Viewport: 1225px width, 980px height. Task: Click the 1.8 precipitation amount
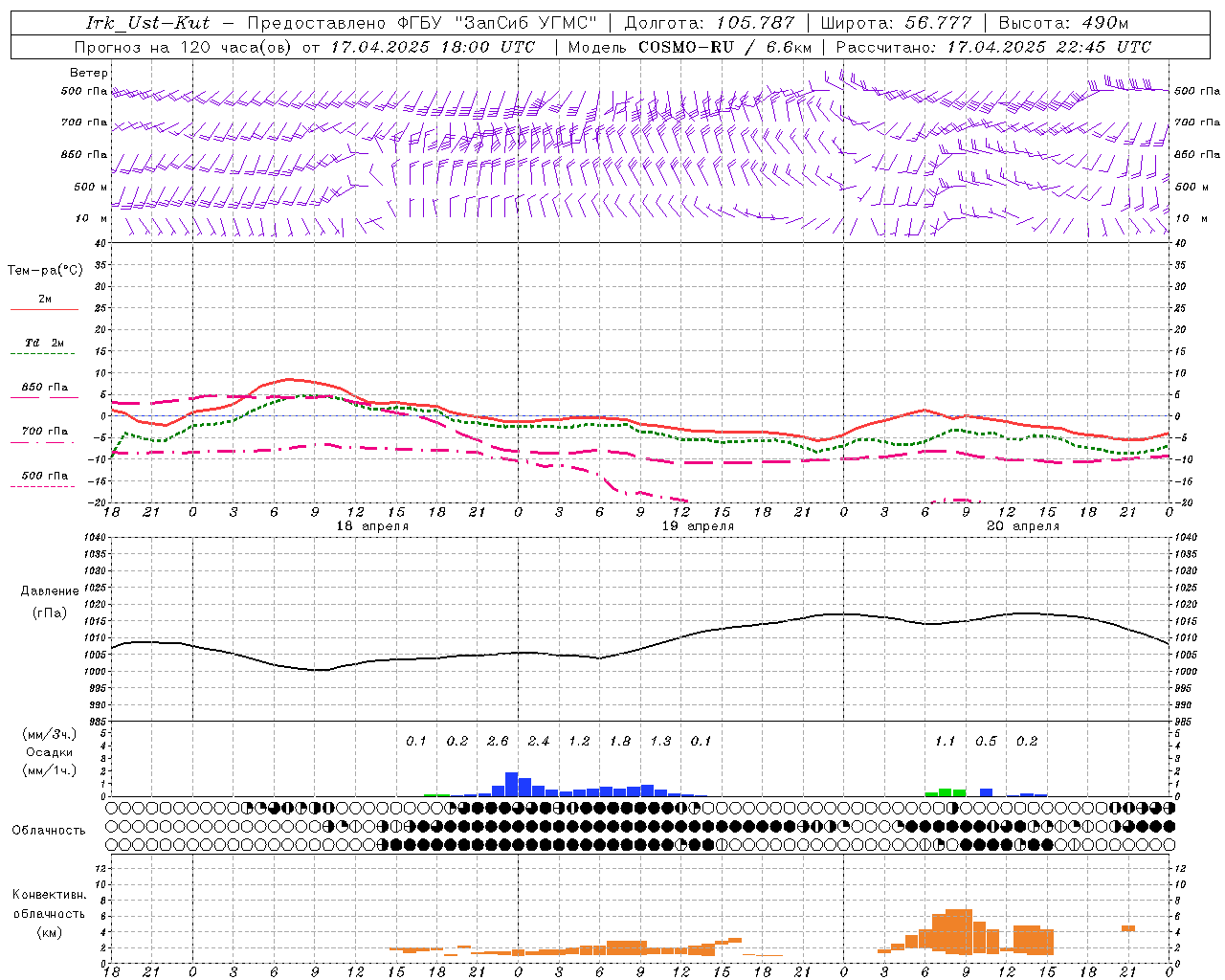tap(620, 742)
